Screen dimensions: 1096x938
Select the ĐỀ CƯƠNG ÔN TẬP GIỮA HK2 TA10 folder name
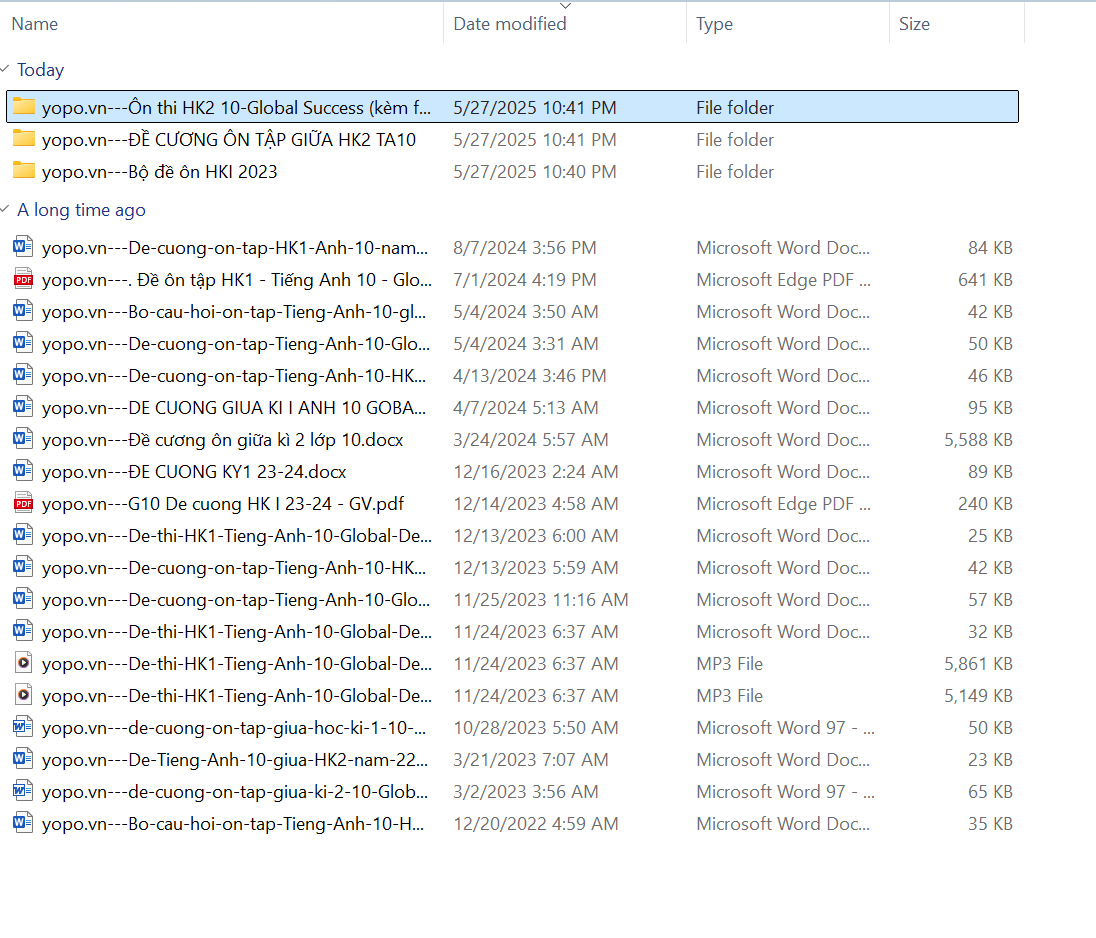click(228, 139)
